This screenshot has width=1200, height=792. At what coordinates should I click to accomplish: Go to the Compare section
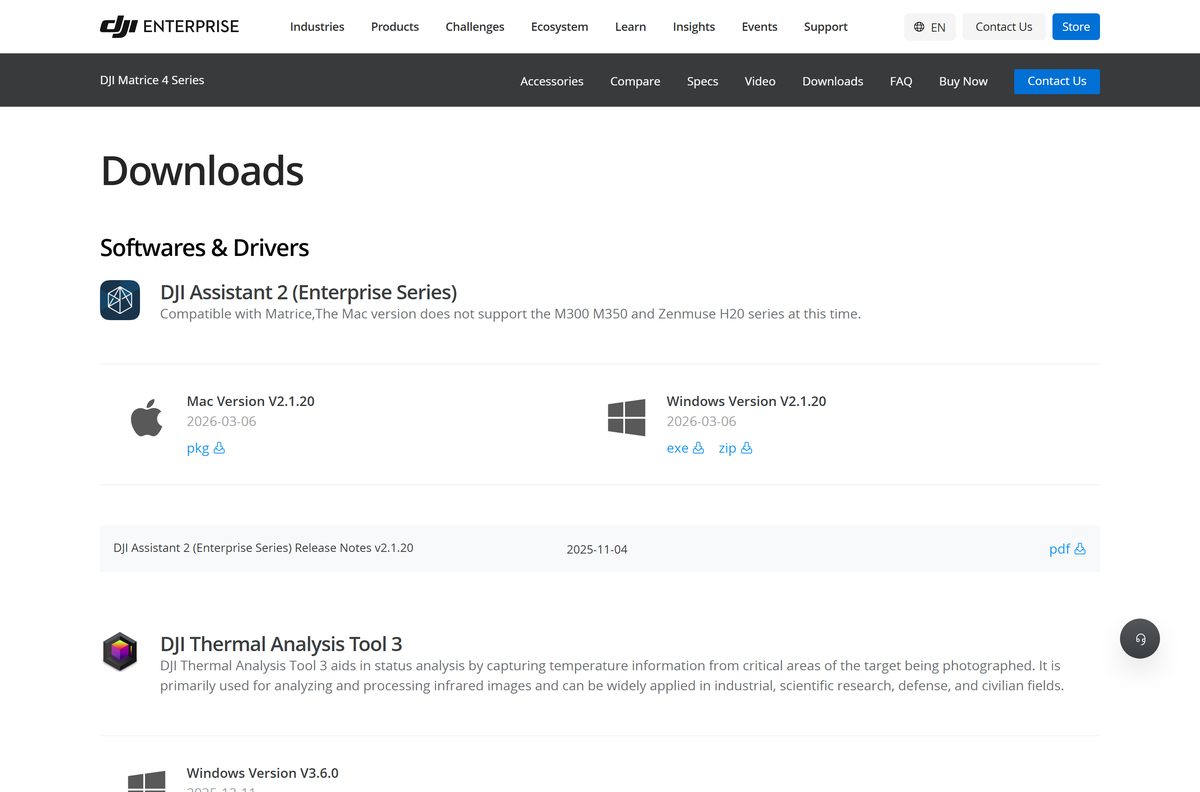click(635, 81)
